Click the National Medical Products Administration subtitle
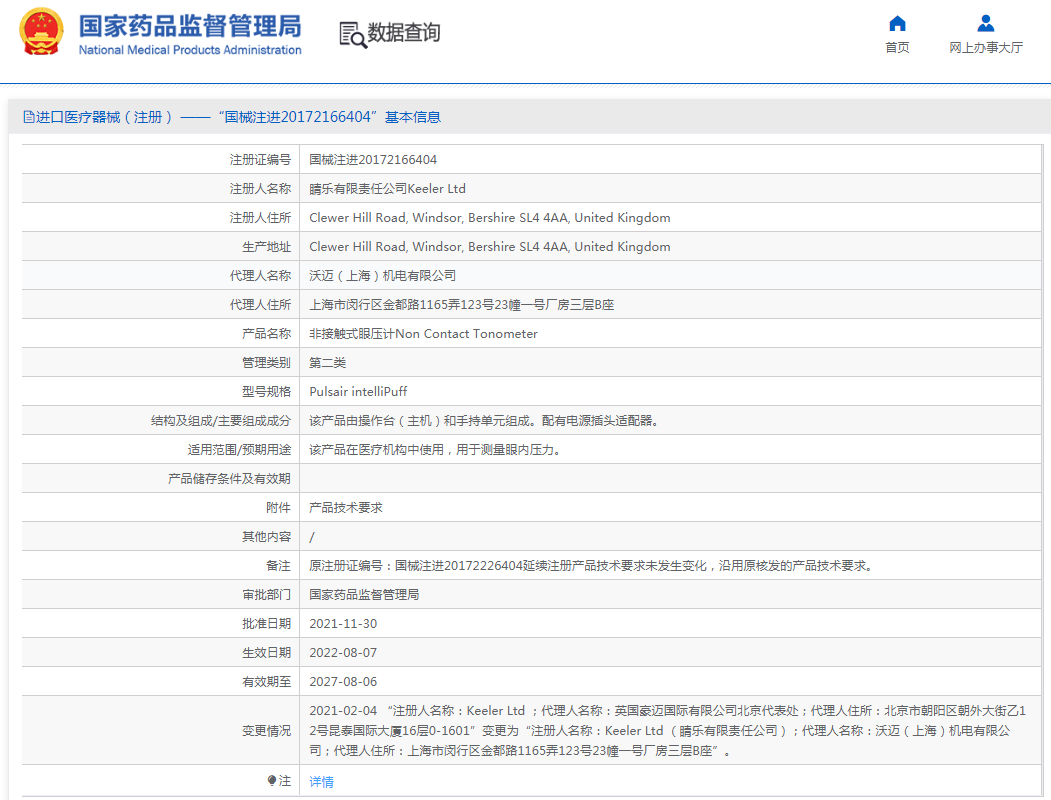 click(x=189, y=50)
